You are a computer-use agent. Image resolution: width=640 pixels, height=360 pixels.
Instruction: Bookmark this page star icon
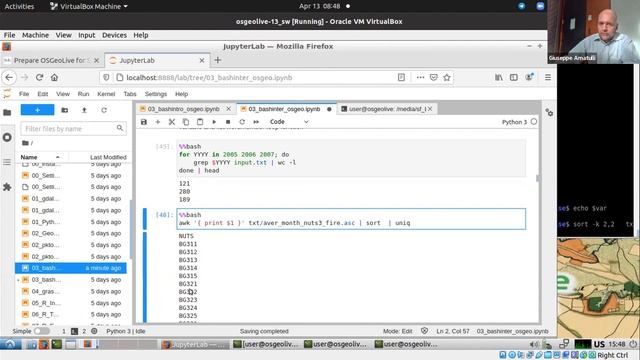[447, 77]
